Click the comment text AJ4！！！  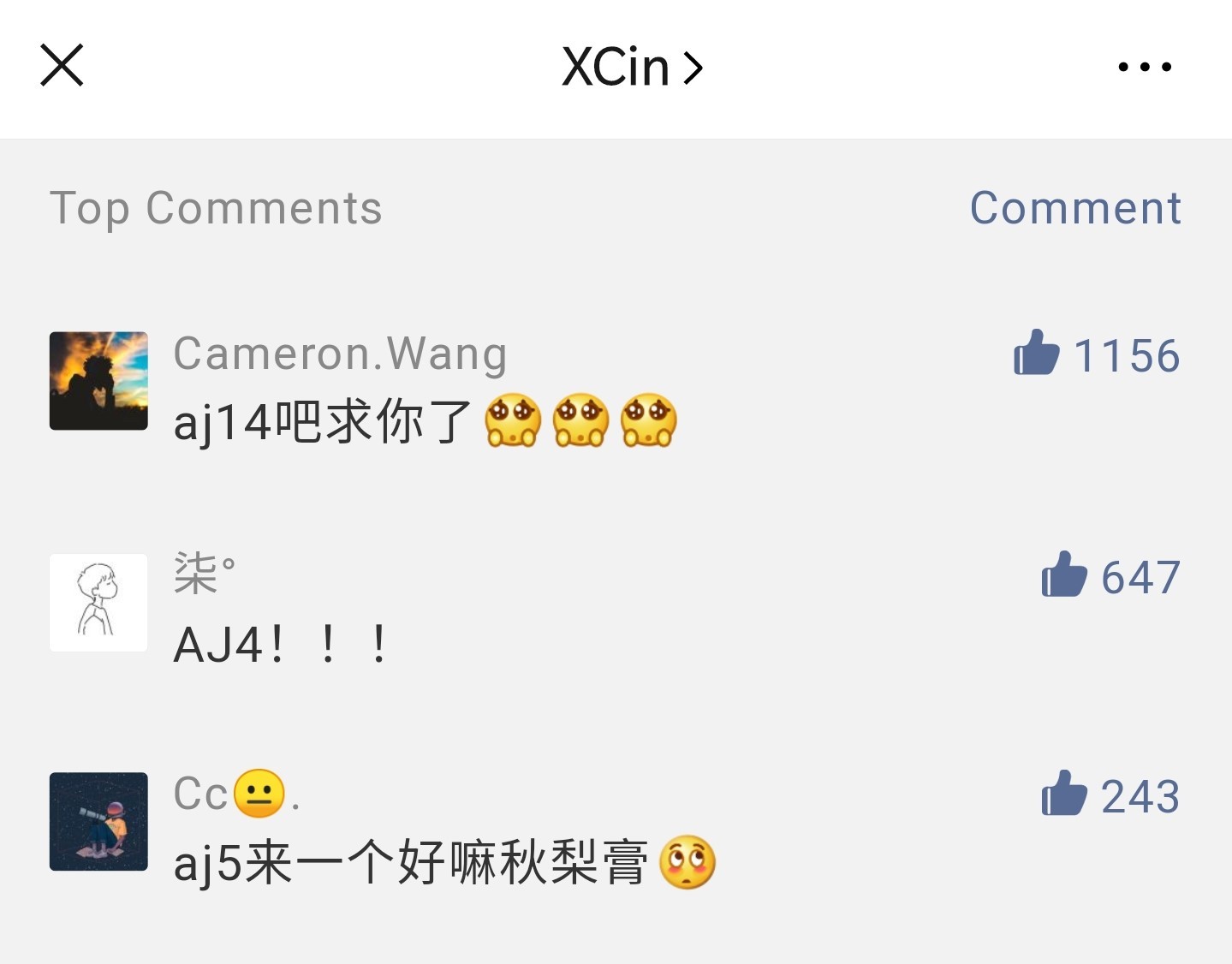click(282, 644)
